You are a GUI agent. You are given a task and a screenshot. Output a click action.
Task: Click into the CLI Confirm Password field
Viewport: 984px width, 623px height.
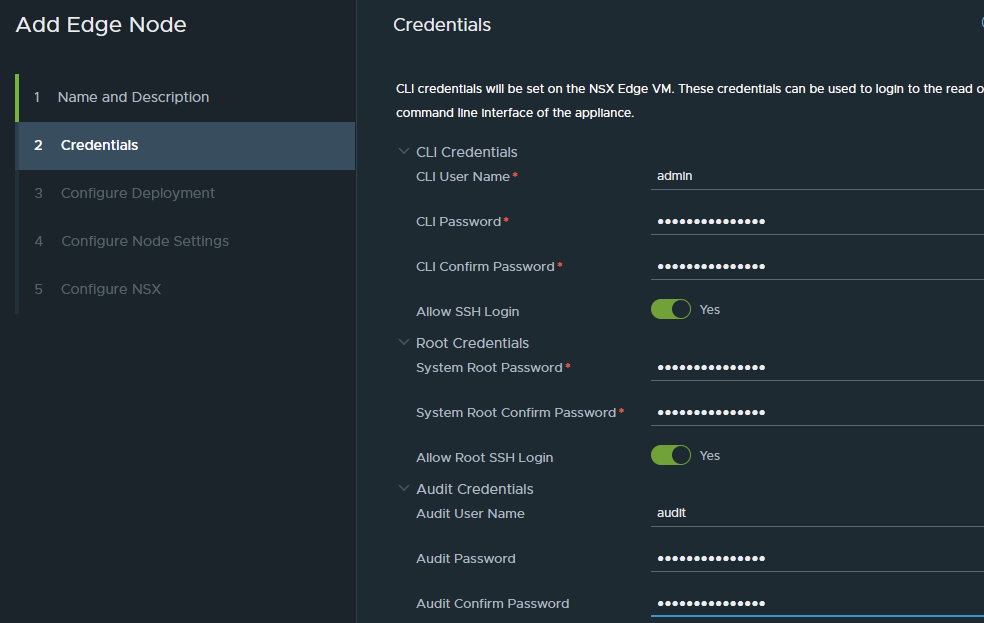[815, 266]
